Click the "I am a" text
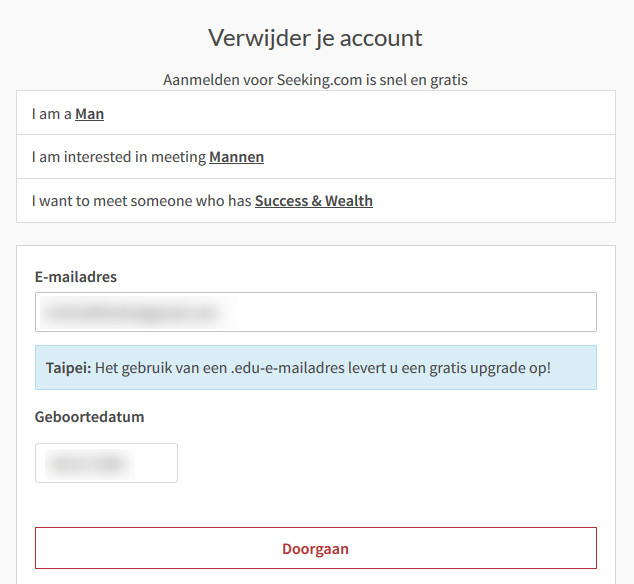The image size is (634, 584). point(51,114)
